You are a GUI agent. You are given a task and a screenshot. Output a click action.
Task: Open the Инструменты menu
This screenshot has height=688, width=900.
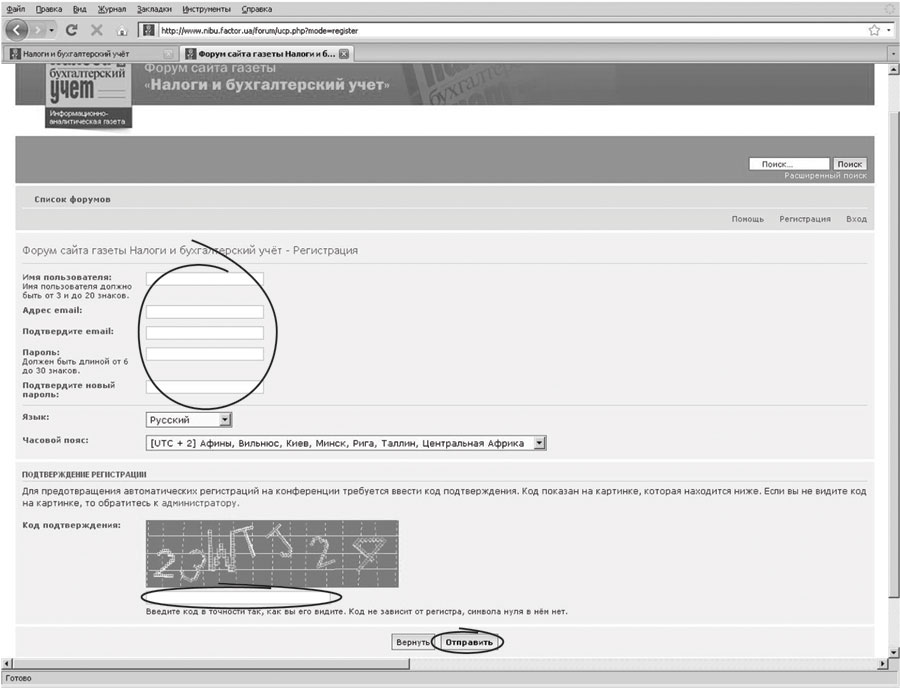(207, 9)
